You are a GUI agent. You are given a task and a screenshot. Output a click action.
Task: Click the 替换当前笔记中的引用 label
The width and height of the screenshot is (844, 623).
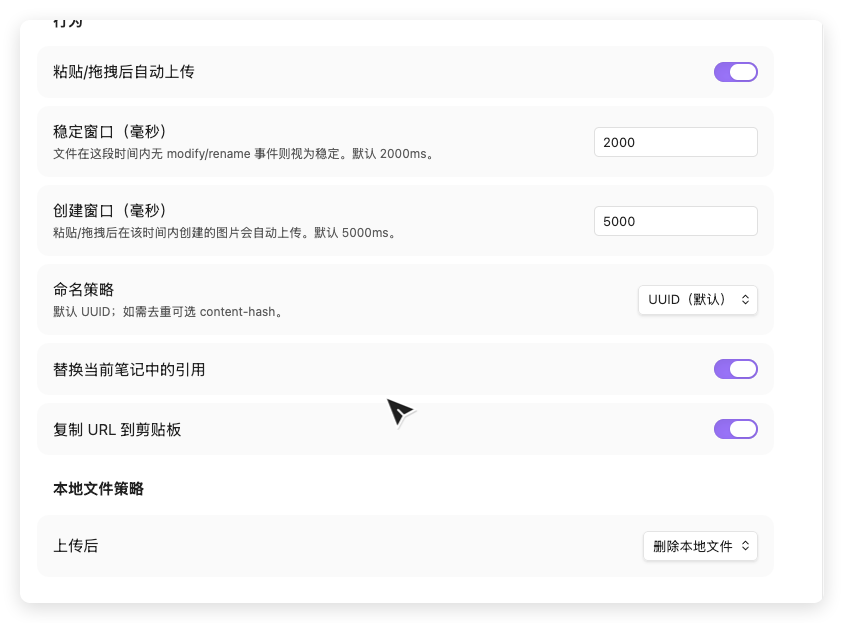click(x=129, y=369)
